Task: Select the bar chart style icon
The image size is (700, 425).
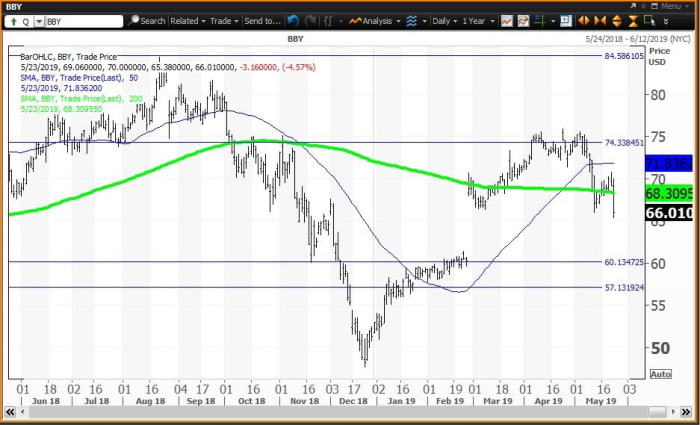Action: [x=328, y=21]
